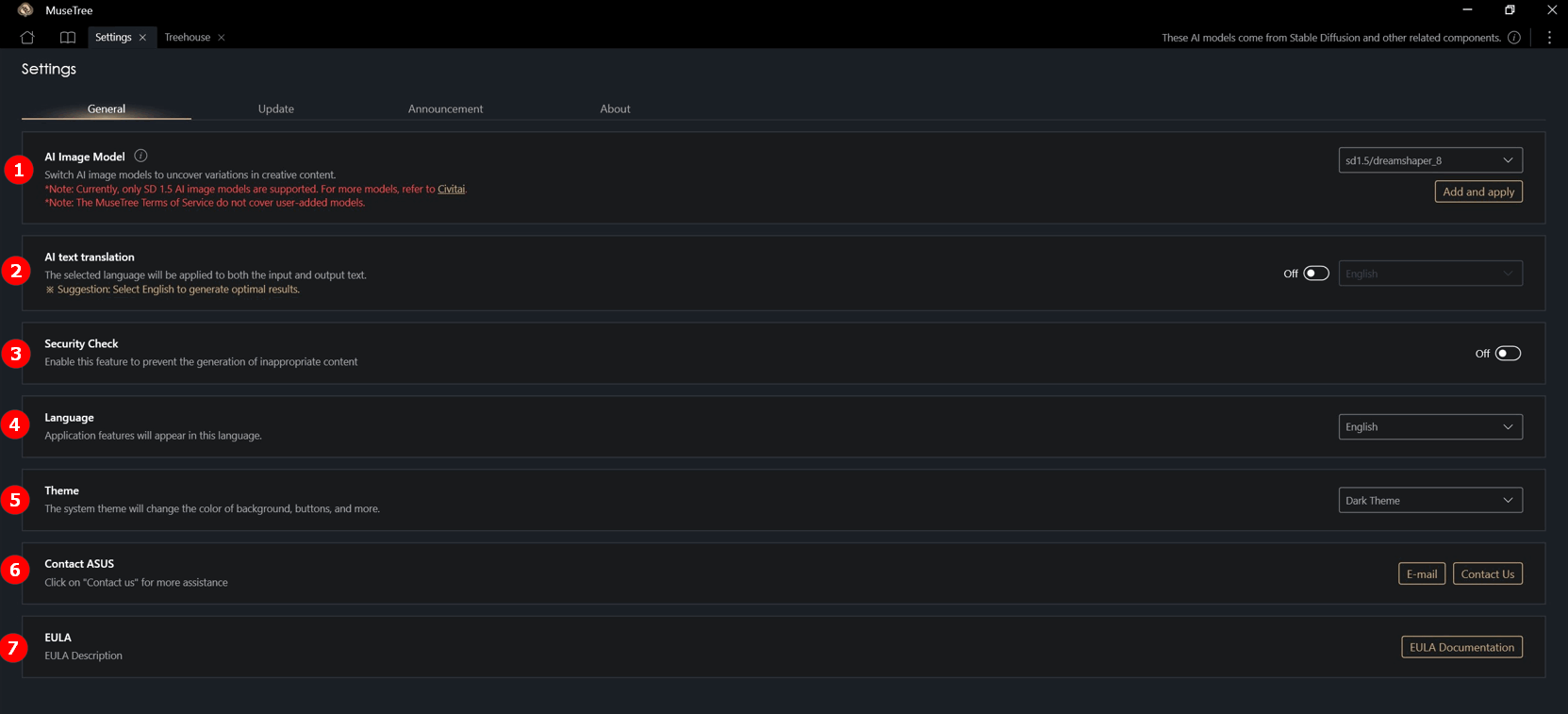Close the Settings tab

142,38
